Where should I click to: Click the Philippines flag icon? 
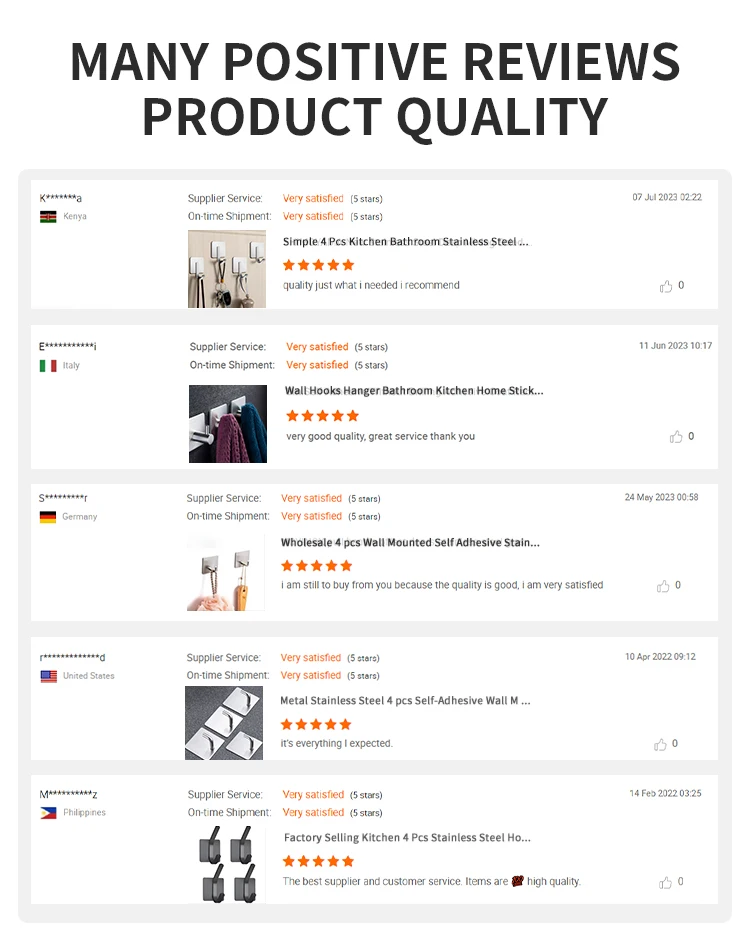click(48, 813)
